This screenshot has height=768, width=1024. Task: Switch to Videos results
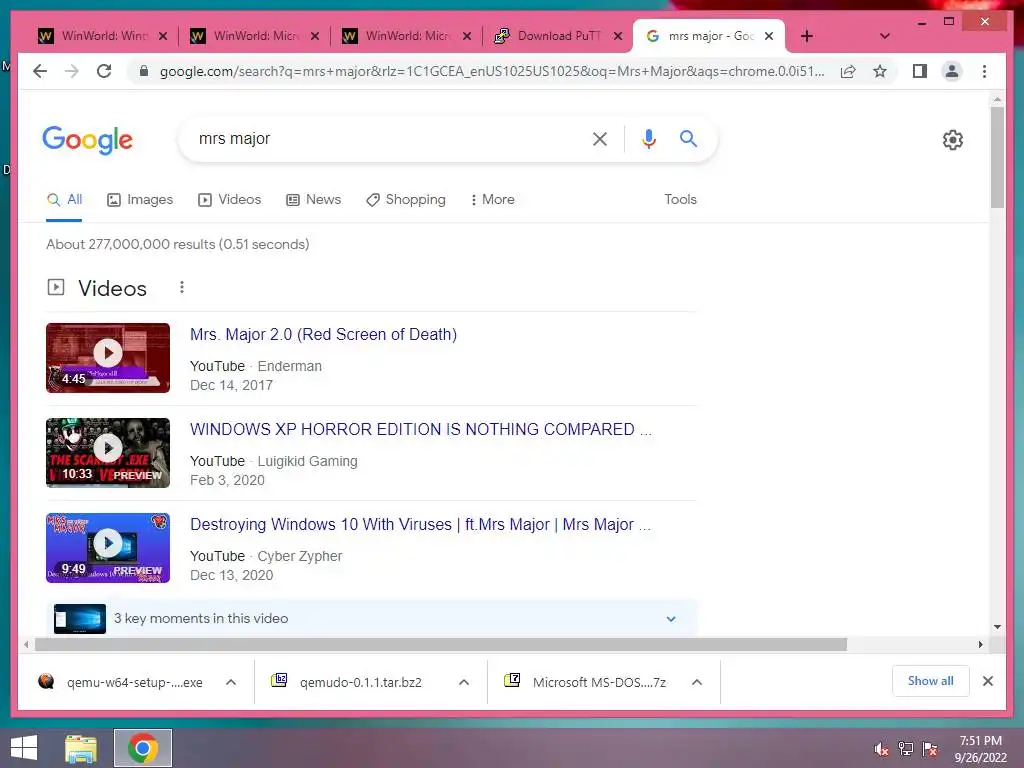tap(229, 200)
